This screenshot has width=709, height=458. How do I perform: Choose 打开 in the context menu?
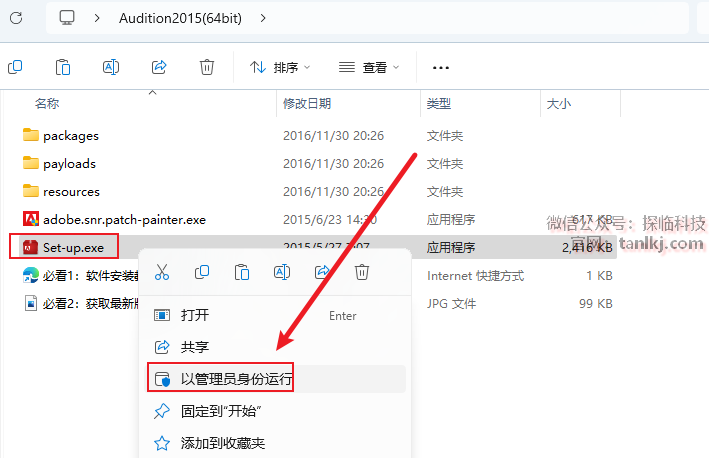pos(275,315)
